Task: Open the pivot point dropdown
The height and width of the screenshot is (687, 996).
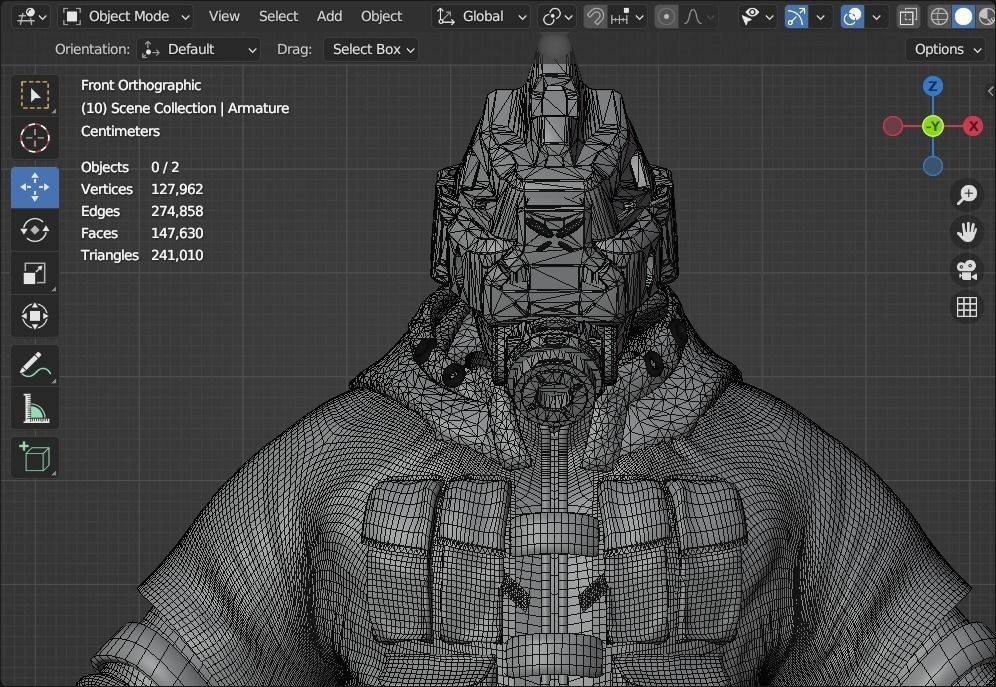Action: pos(557,17)
